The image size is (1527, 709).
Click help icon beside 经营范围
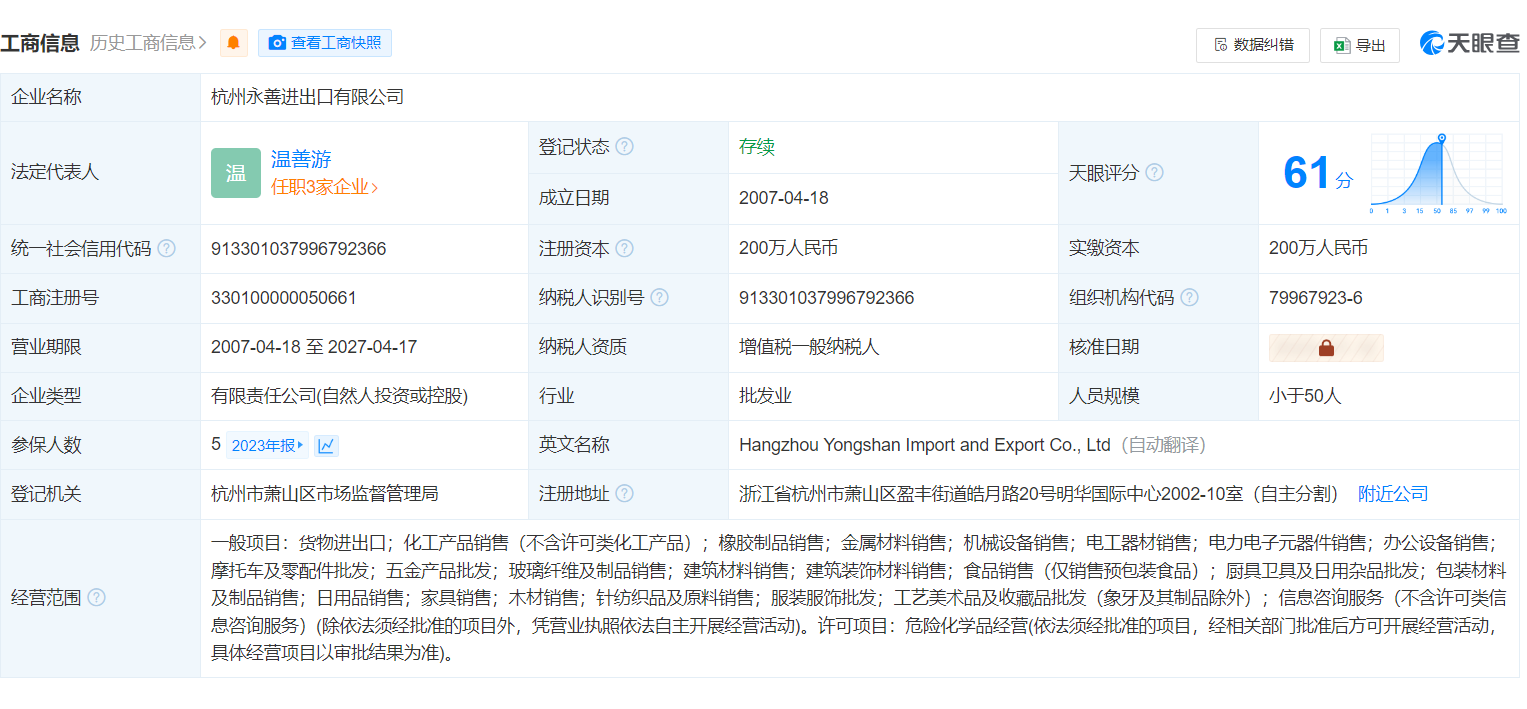(x=96, y=598)
